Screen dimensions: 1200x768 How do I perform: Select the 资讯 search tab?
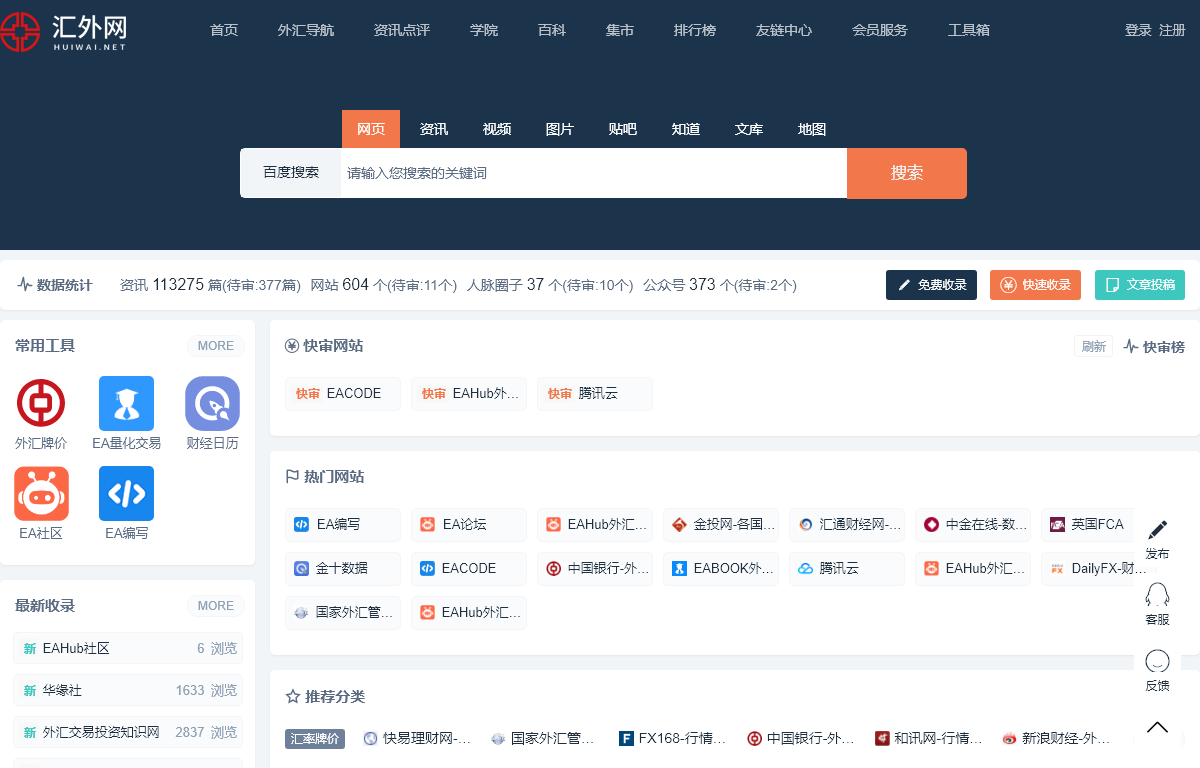(x=434, y=129)
